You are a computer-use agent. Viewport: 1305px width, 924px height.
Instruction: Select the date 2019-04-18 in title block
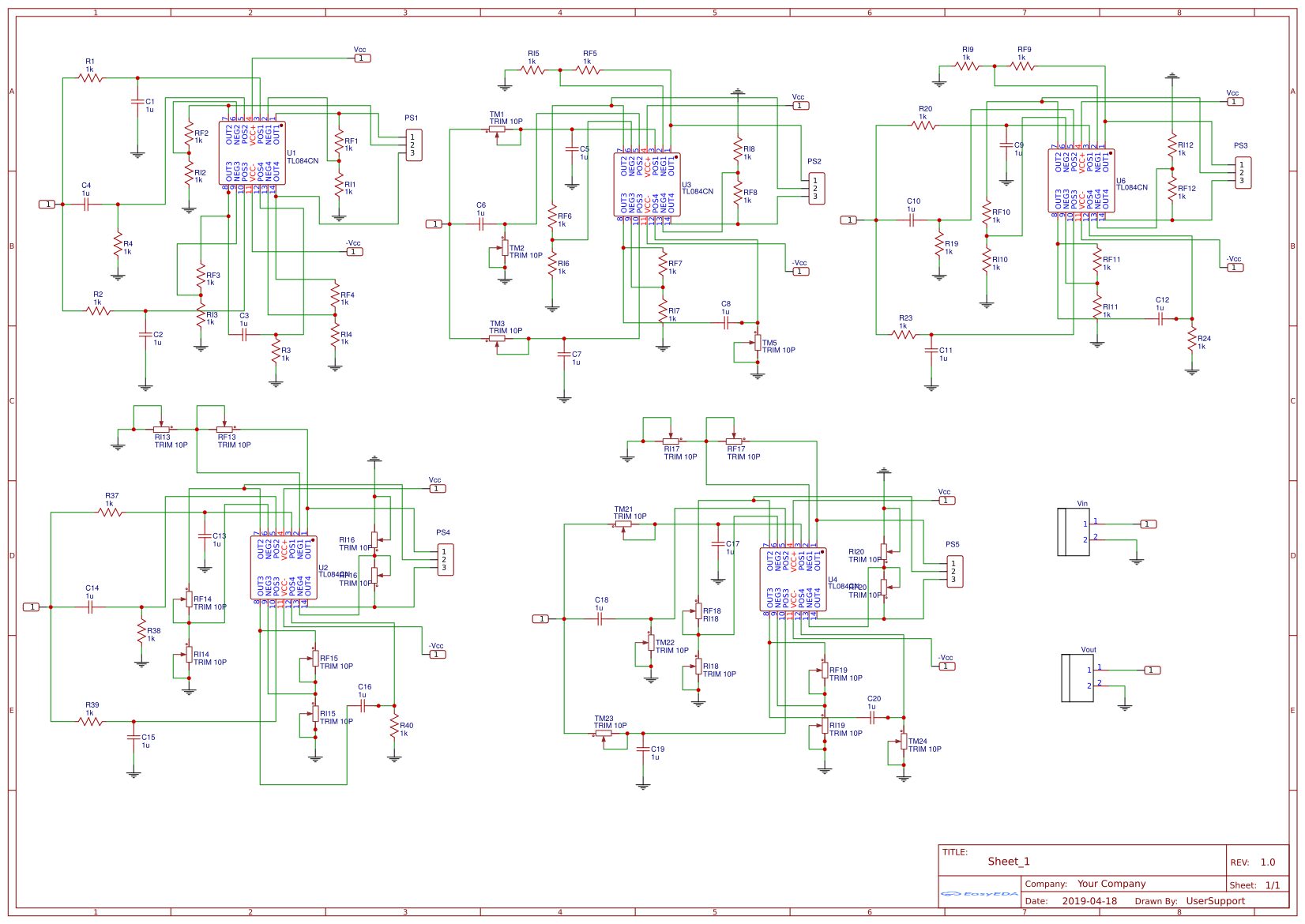[1090, 900]
